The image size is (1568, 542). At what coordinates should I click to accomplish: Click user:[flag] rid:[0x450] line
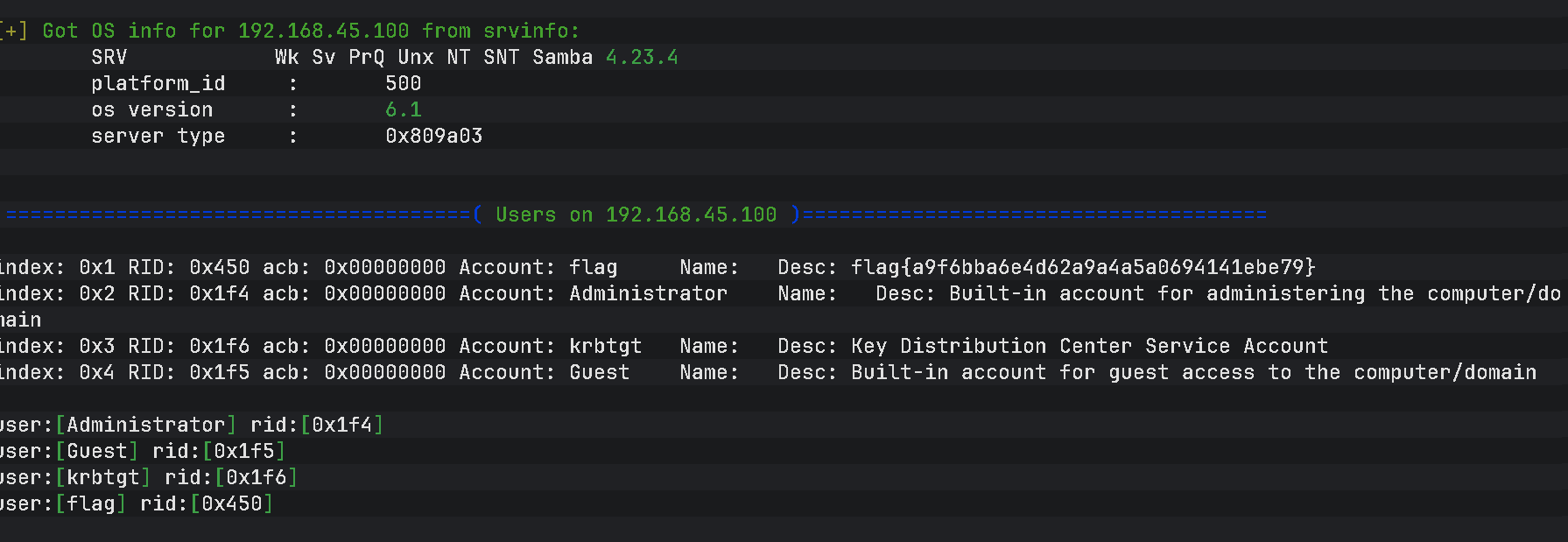click(137, 503)
